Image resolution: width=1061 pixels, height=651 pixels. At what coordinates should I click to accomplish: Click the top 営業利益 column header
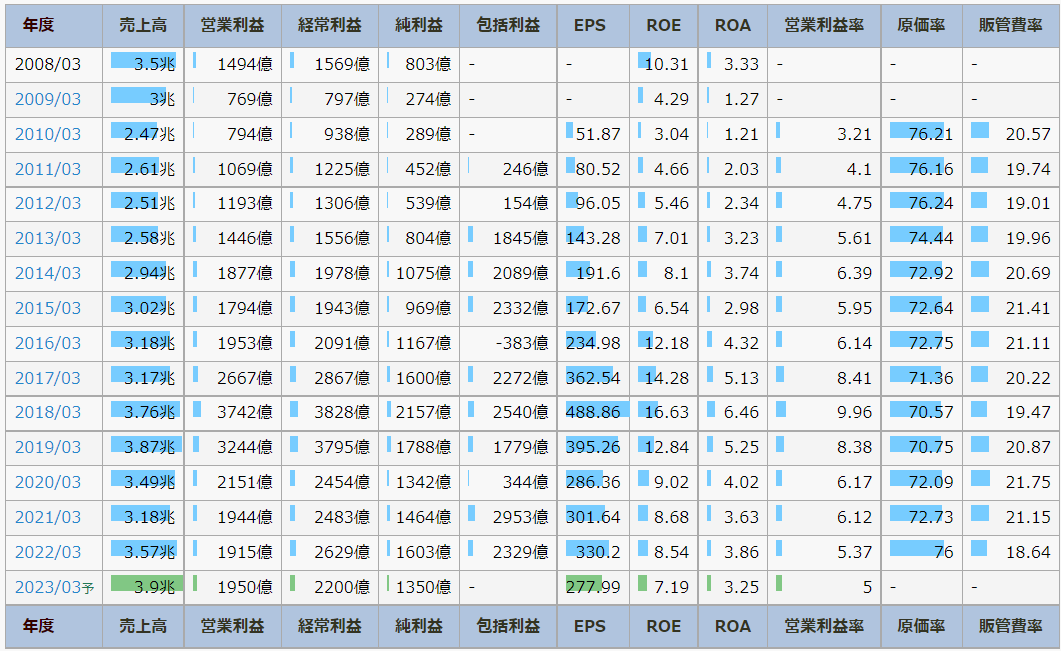232,26
